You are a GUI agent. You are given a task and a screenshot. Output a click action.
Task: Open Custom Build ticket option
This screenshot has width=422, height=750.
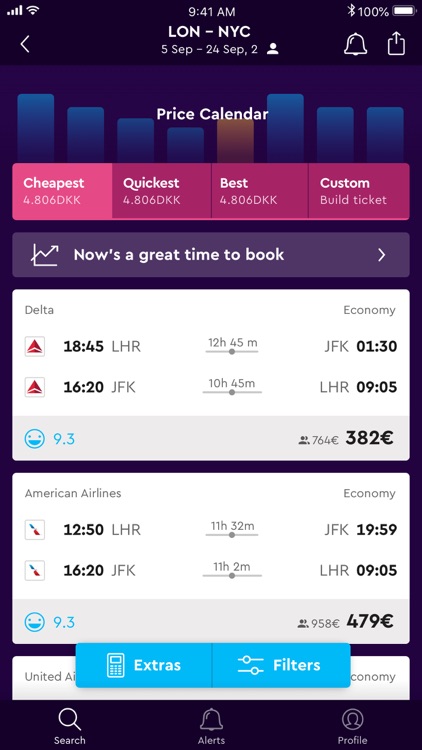(x=359, y=191)
